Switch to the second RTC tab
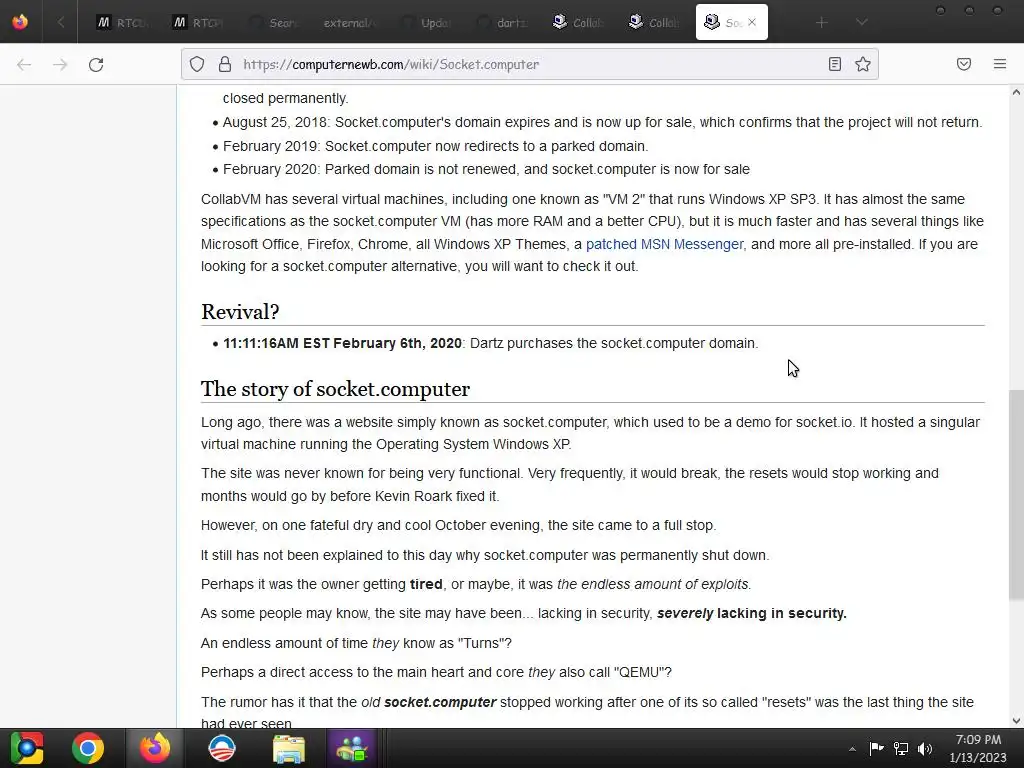This screenshot has height=768, width=1024. point(197,22)
